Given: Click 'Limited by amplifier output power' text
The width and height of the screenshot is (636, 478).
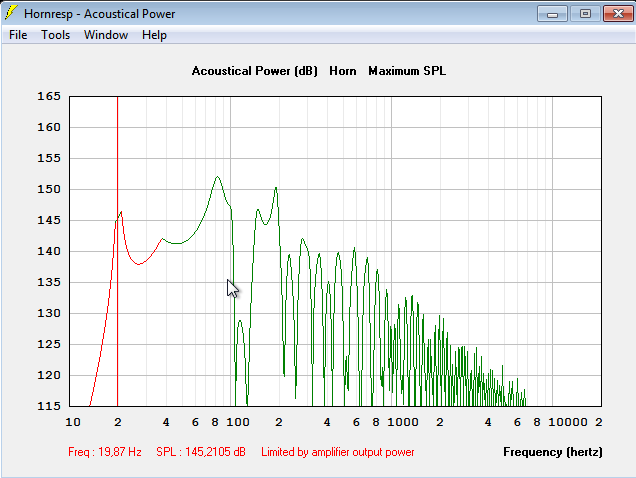Looking at the screenshot, I should coord(337,452).
